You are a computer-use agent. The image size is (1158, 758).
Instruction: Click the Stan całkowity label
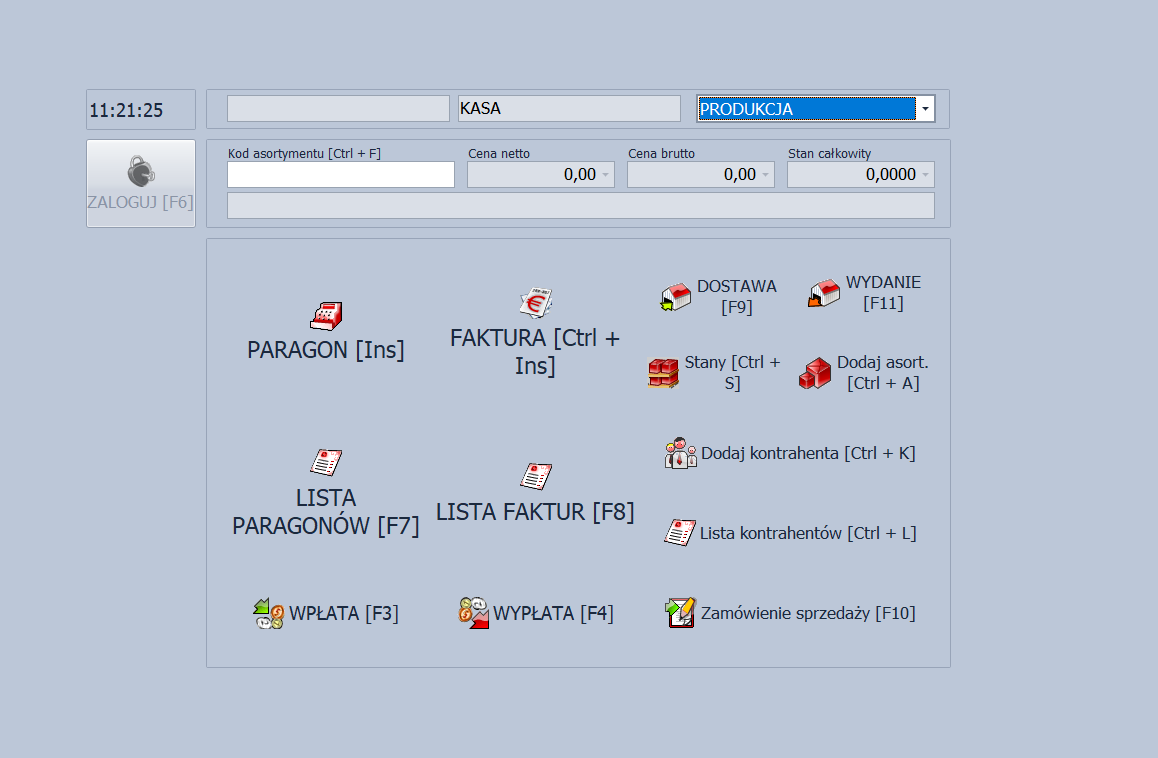[829, 154]
